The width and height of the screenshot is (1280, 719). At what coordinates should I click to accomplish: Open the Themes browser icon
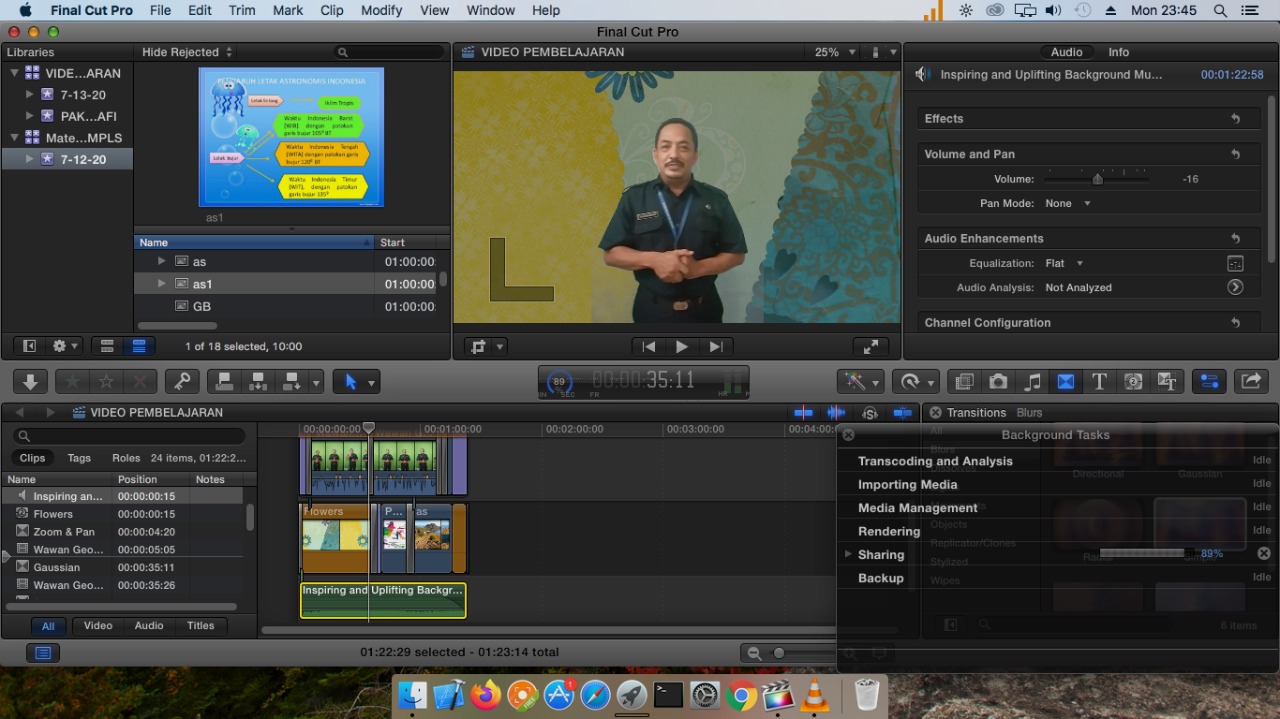pyautogui.click(x=1166, y=381)
